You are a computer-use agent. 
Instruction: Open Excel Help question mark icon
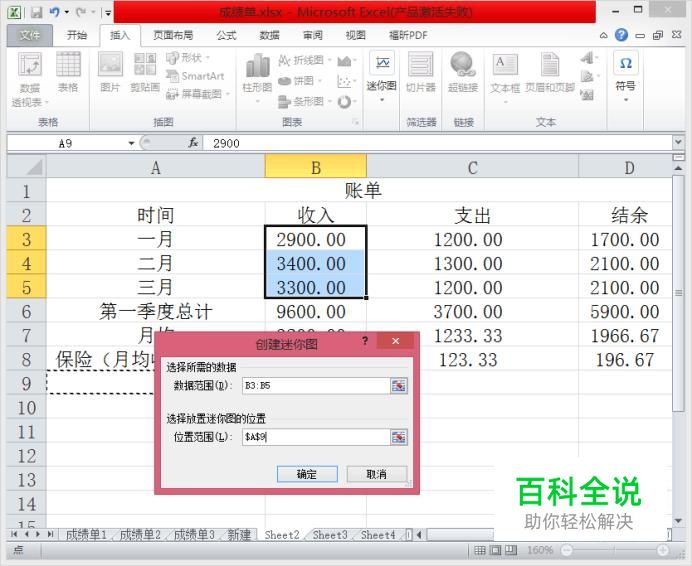click(621, 35)
